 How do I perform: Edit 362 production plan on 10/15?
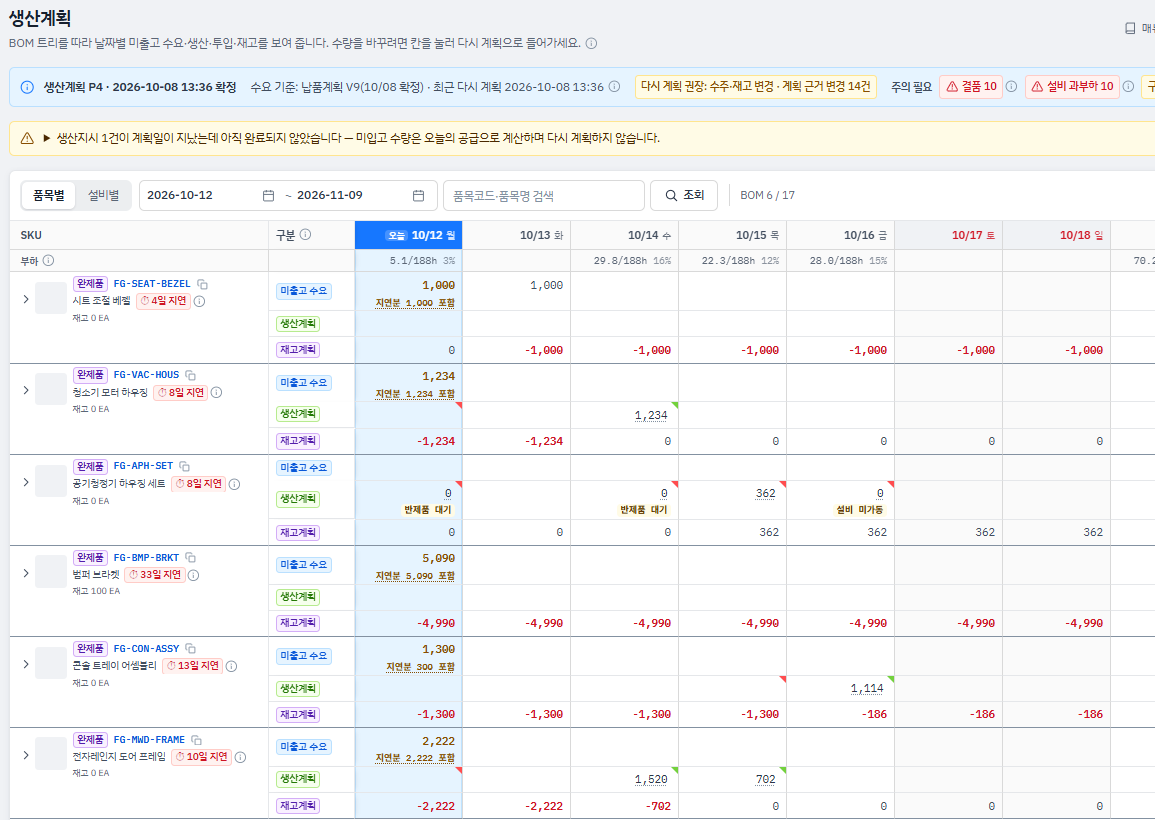[766, 494]
